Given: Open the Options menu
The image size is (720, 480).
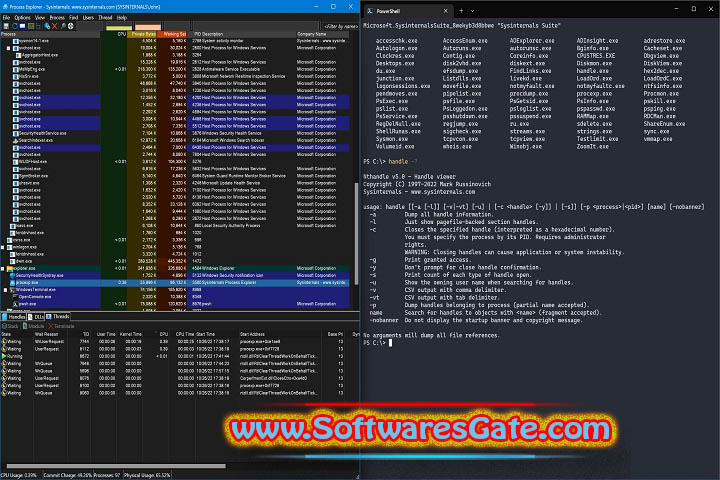Looking at the screenshot, I should [22, 17].
